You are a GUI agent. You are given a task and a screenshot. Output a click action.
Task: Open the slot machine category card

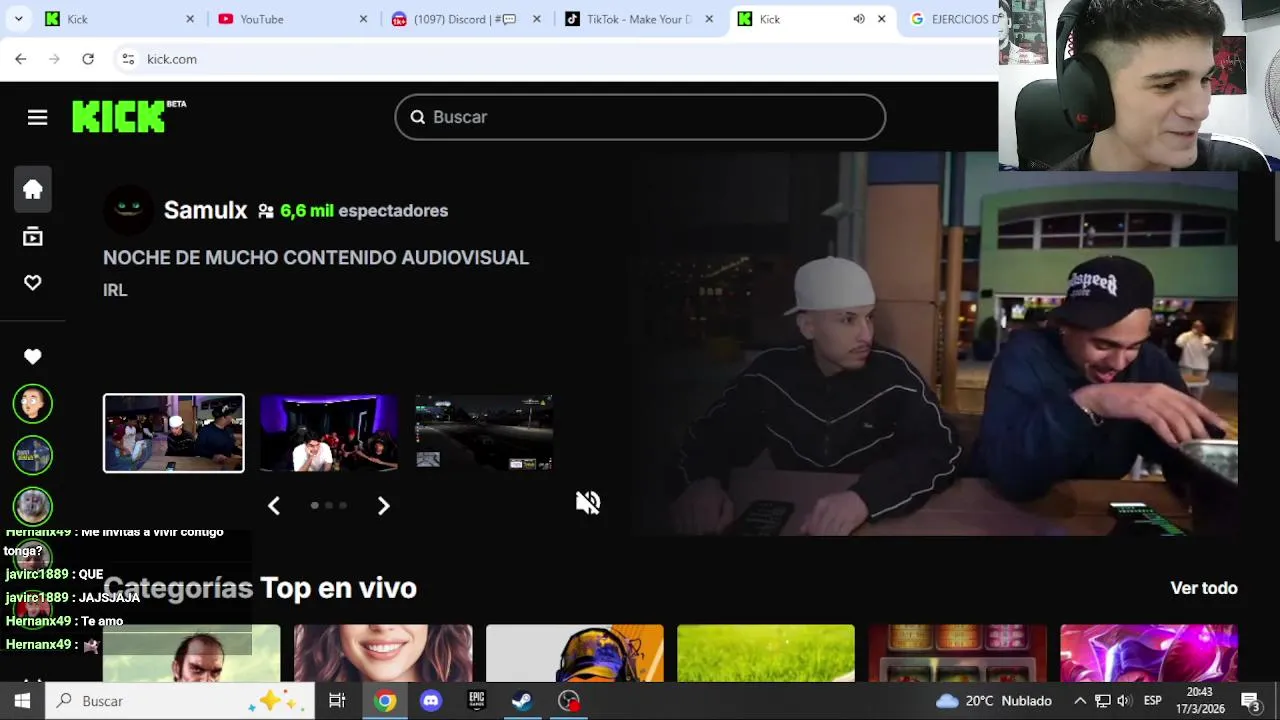point(957,653)
